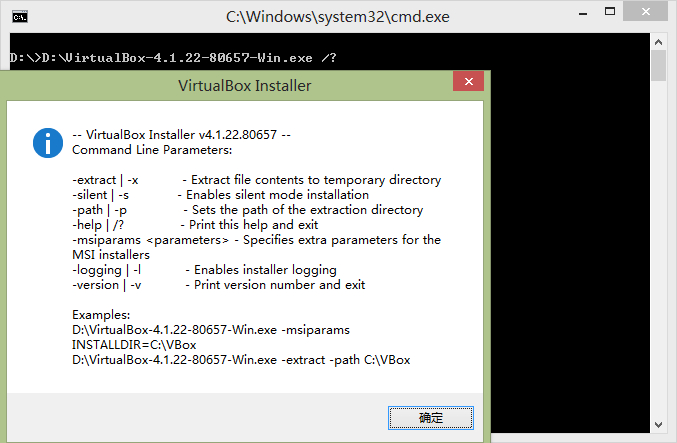Click the example line ending '-msiparams'

coord(211,330)
